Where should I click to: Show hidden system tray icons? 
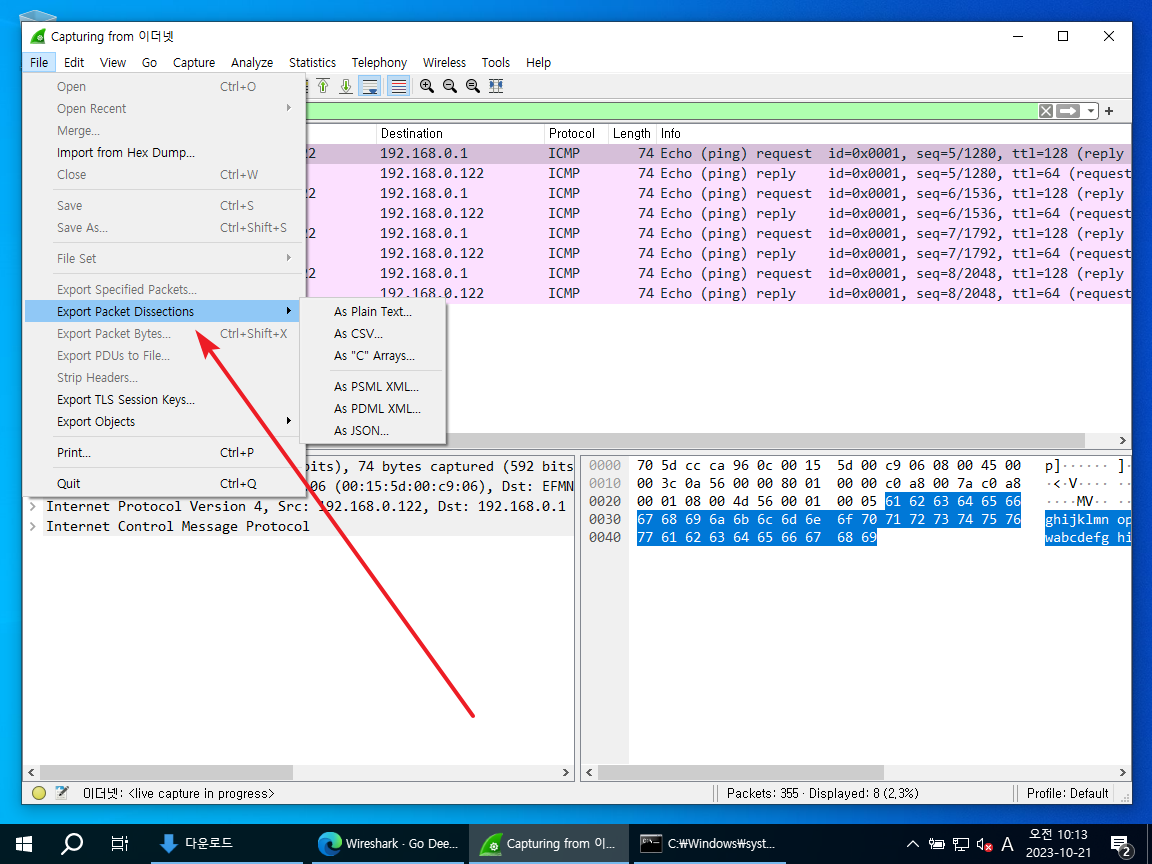click(x=912, y=844)
